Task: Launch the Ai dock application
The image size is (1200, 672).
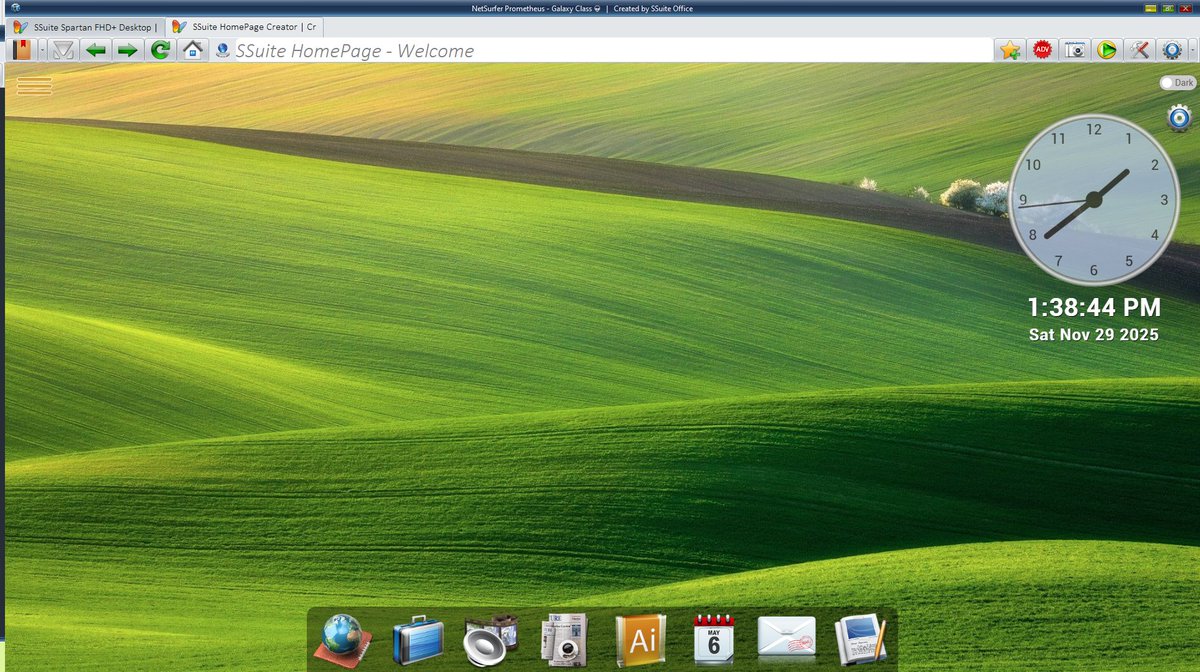Action: pos(641,637)
